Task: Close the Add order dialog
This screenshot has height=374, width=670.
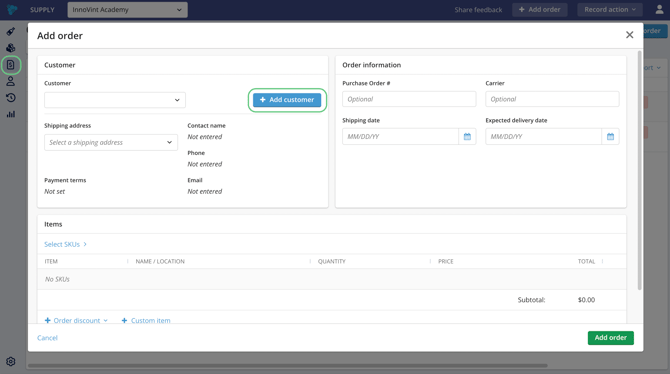Action: [x=629, y=35]
